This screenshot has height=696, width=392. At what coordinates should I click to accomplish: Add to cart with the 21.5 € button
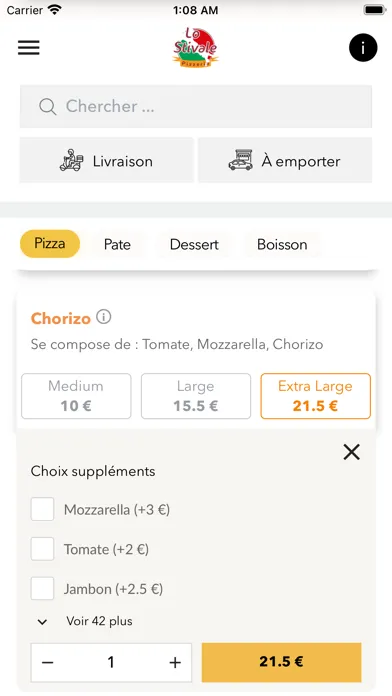pyautogui.click(x=281, y=662)
